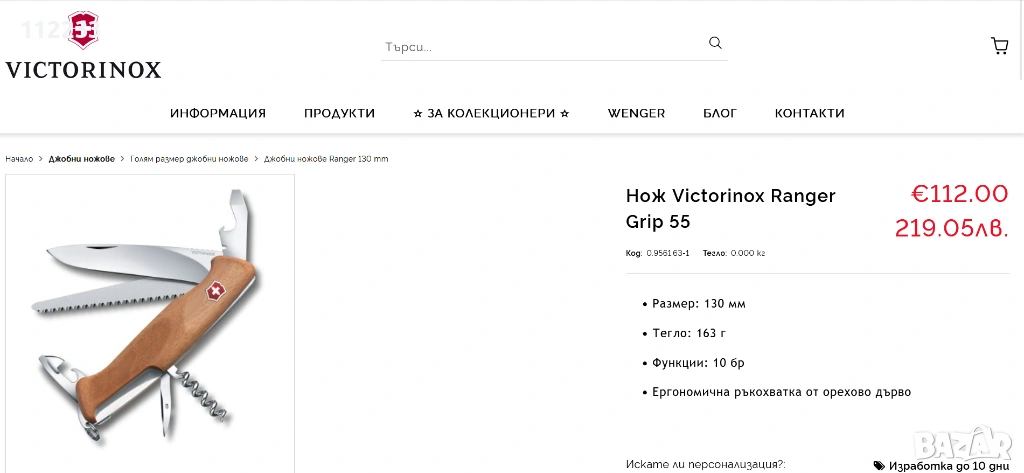Click the Victorinox shield logo
The width and height of the screenshot is (1024, 473).
(x=83, y=30)
